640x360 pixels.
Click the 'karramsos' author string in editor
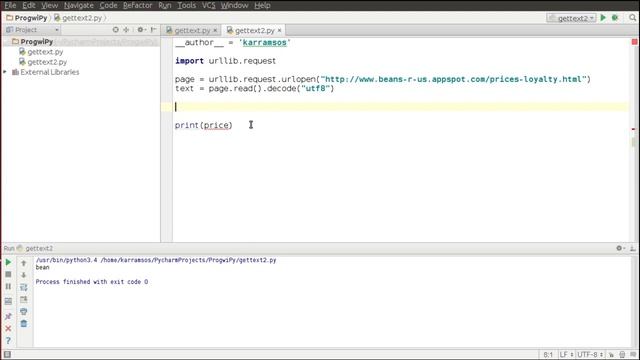(264, 42)
